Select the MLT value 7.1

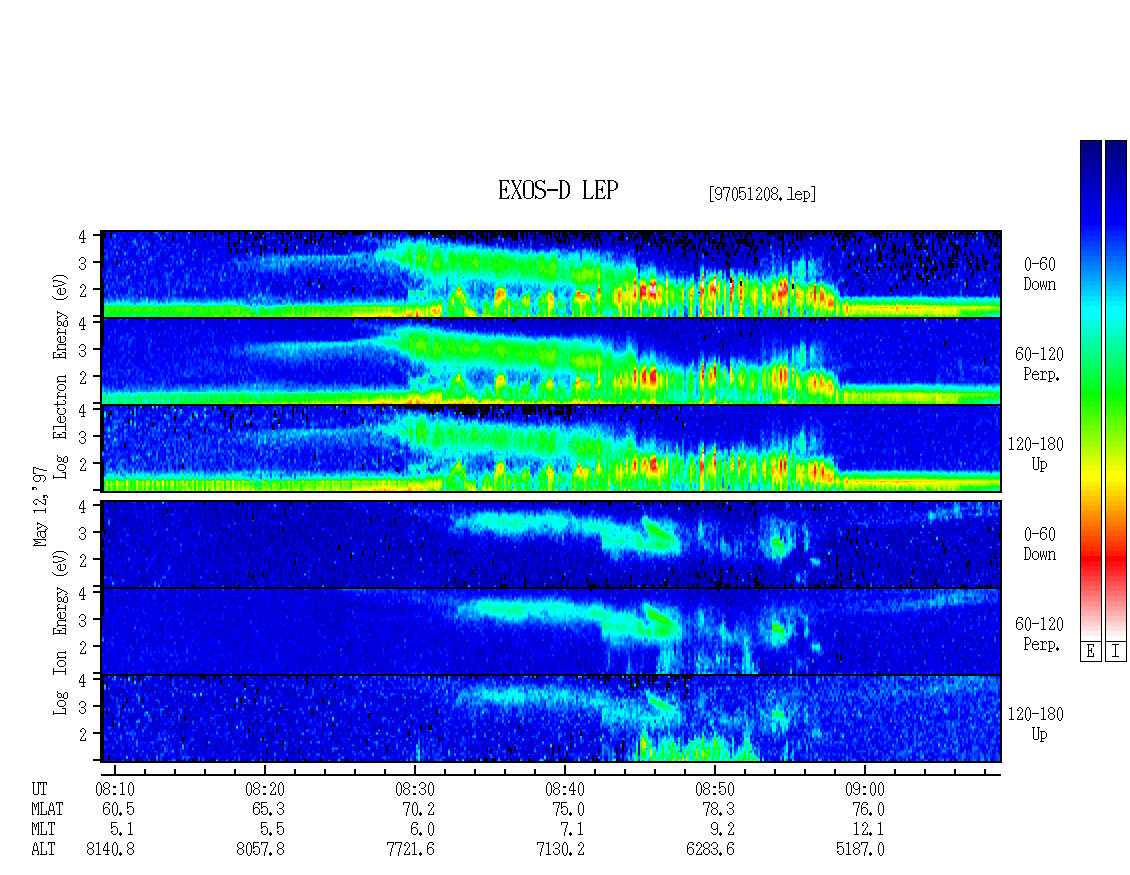[572, 830]
